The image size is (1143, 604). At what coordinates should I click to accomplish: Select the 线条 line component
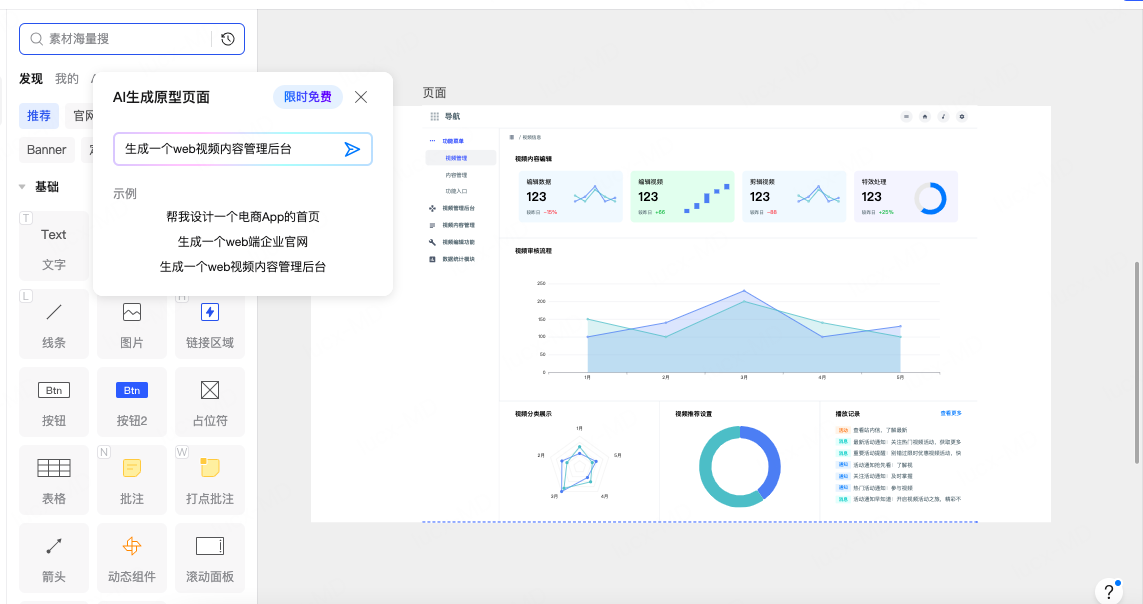[54, 324]
